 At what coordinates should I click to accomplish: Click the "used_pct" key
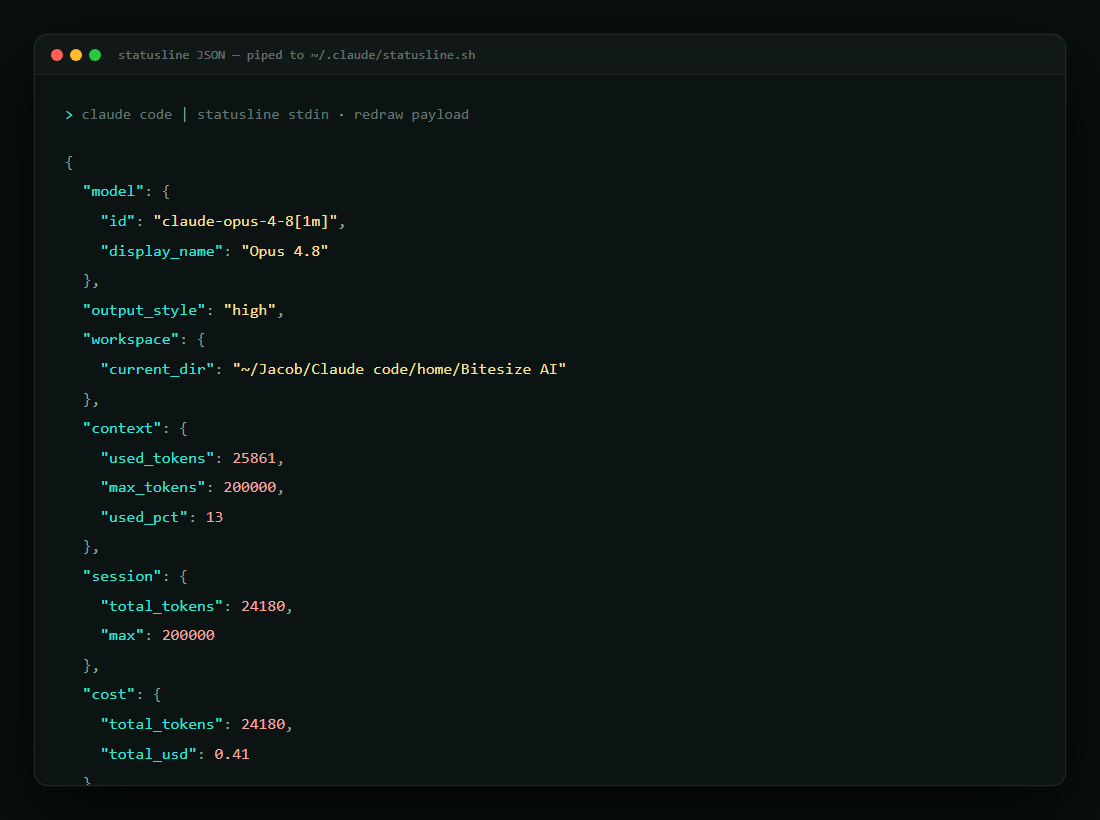click(144, 517)
